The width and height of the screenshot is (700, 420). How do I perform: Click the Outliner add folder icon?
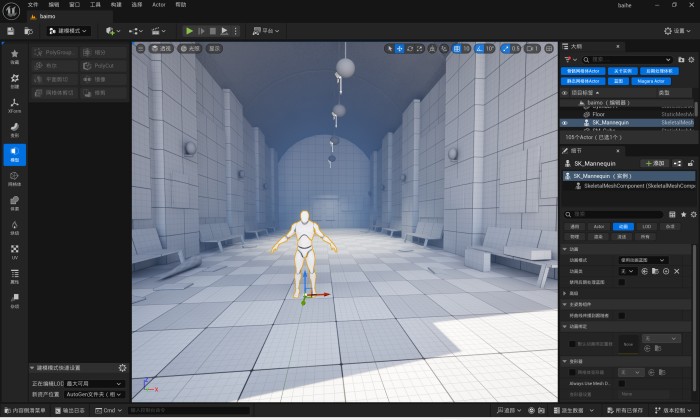[681, 59]
